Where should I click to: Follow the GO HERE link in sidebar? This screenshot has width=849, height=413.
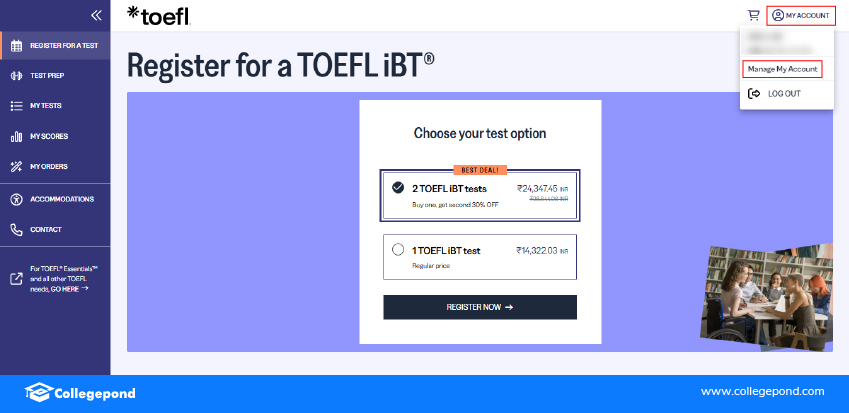click(x=75, y=288)
